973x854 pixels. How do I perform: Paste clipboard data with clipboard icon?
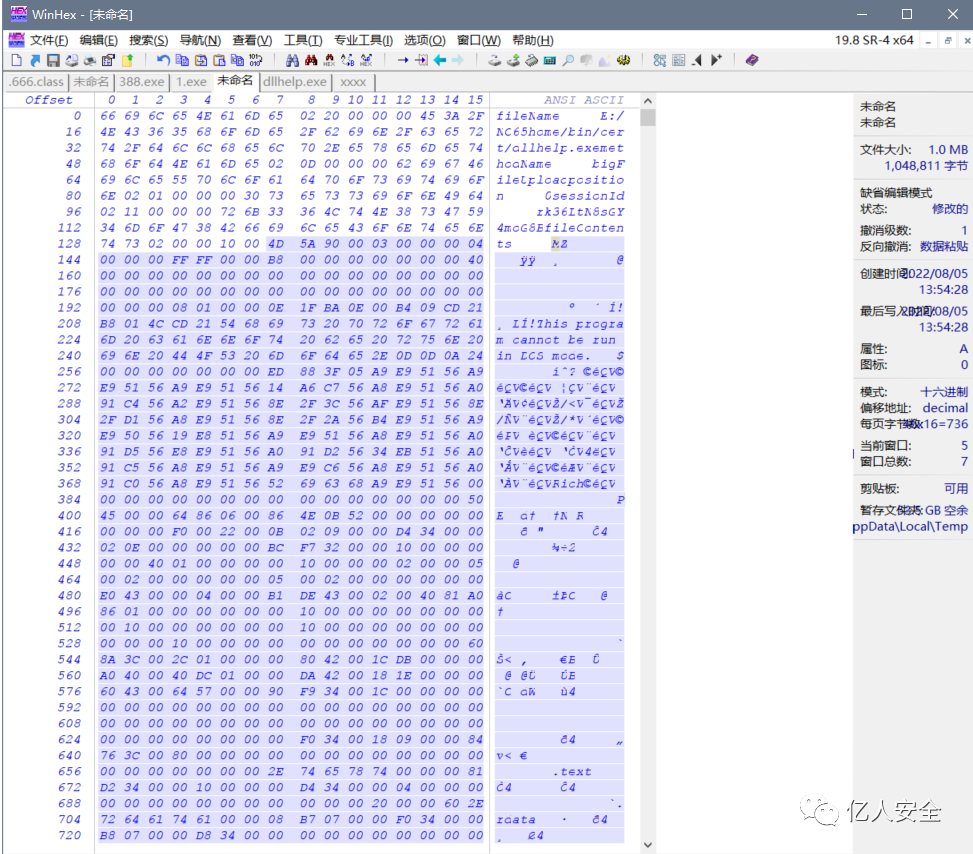pos(219,60)
